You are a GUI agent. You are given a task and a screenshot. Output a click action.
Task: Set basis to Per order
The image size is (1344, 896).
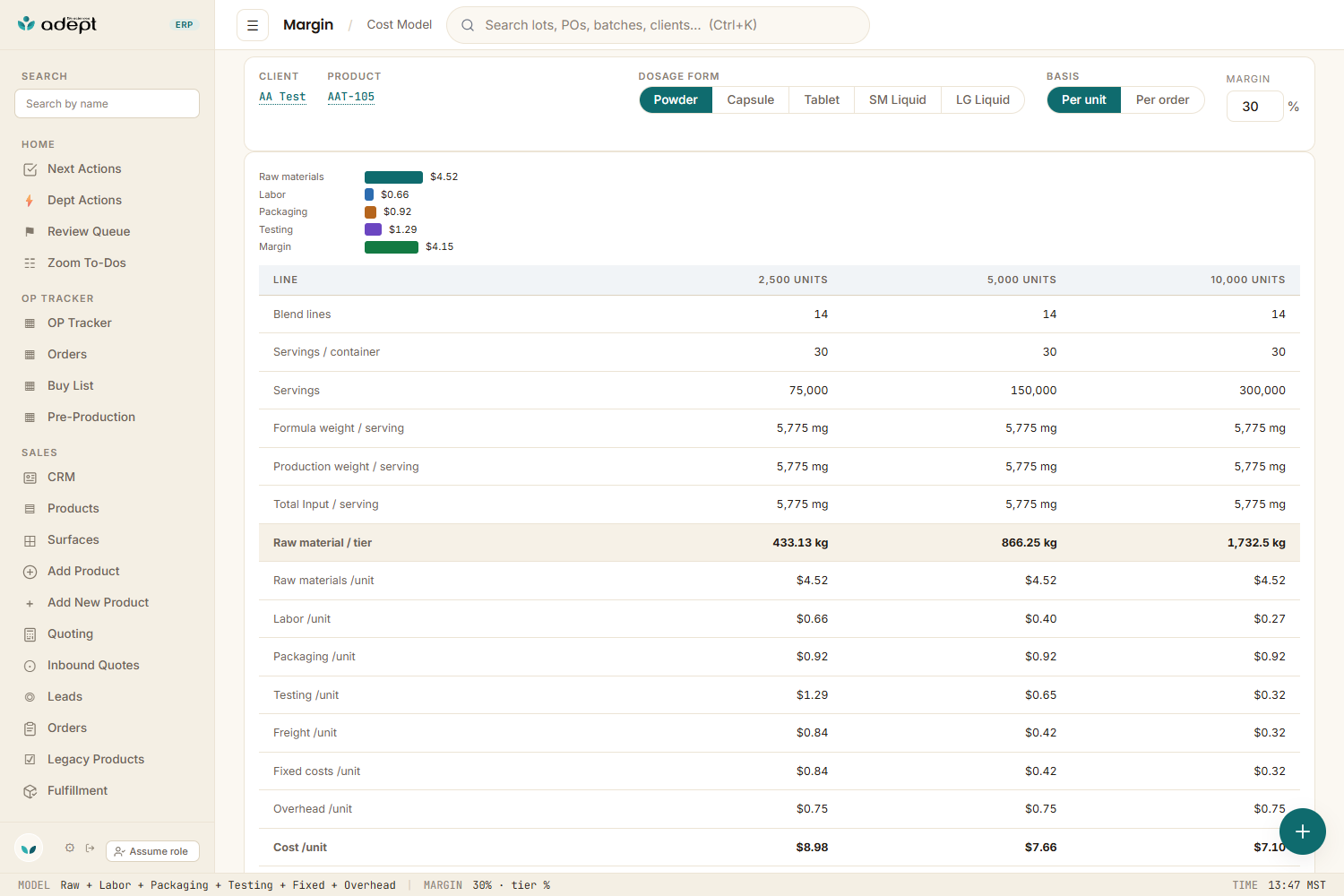click(1163, 99)
